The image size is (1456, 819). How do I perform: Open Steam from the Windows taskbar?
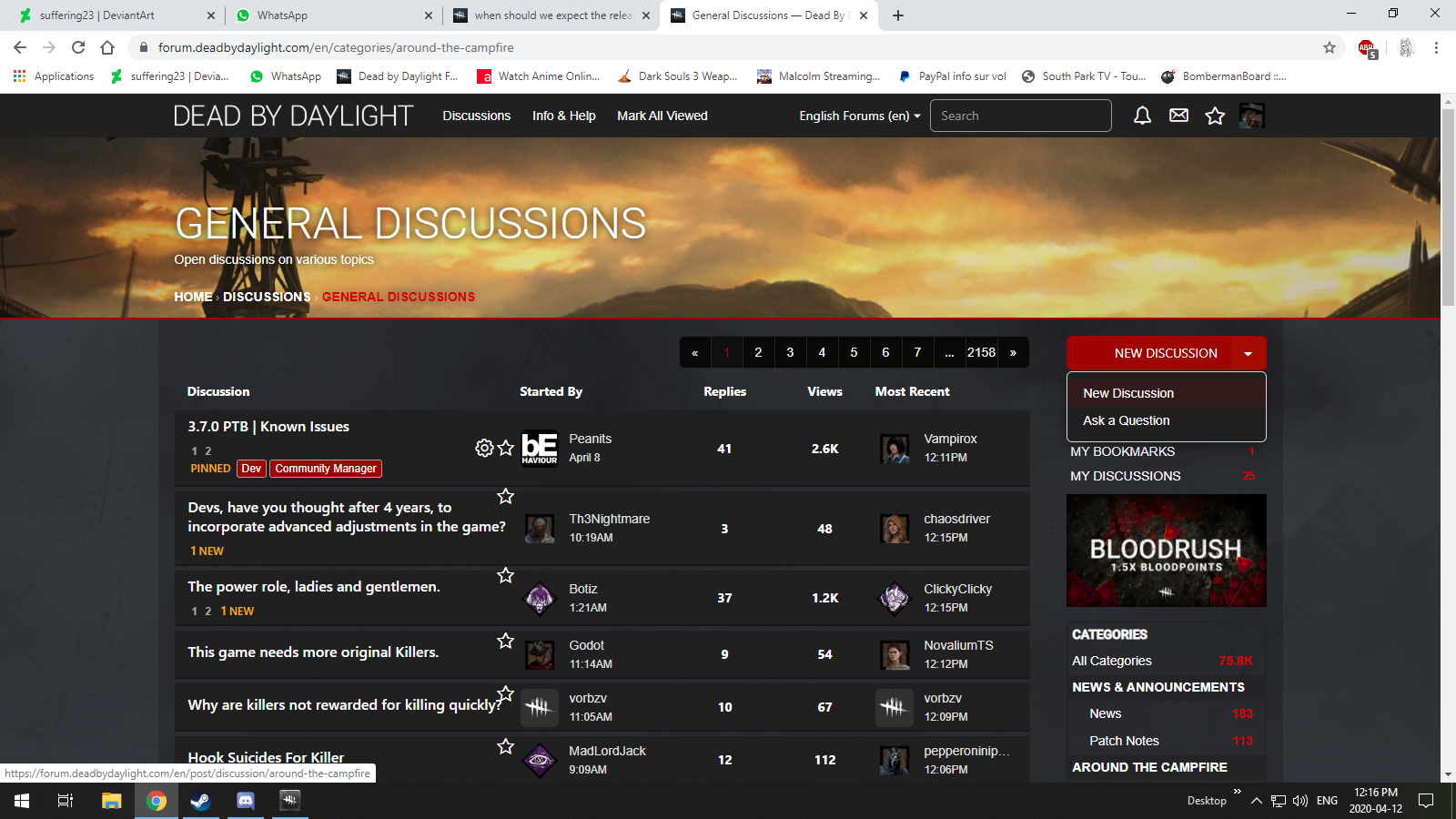click(200, 801)
